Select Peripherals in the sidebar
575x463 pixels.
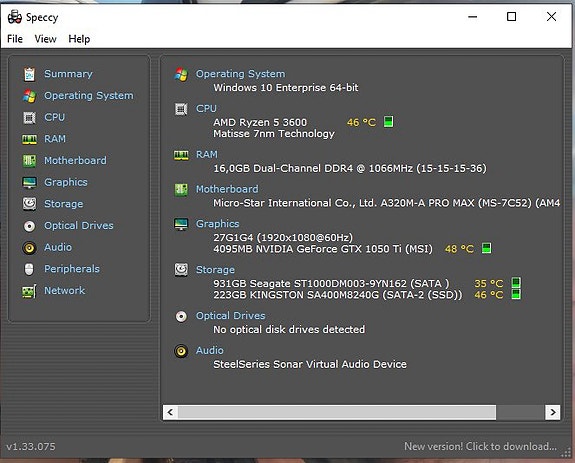click(72, 269)
